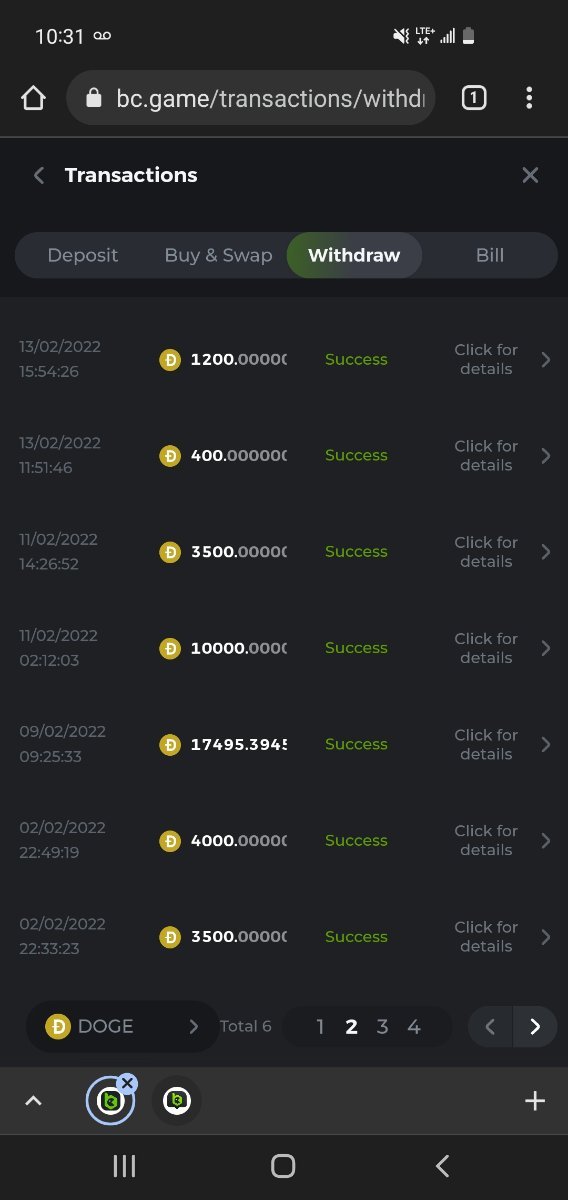
Task: Open the DOGE currency selector
Action: coord(122,1026)
